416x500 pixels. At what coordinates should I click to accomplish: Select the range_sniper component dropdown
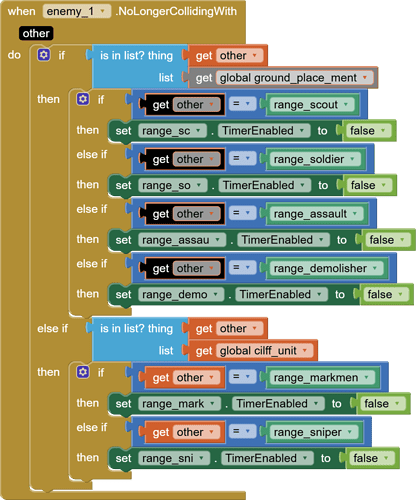pos(314,432)
